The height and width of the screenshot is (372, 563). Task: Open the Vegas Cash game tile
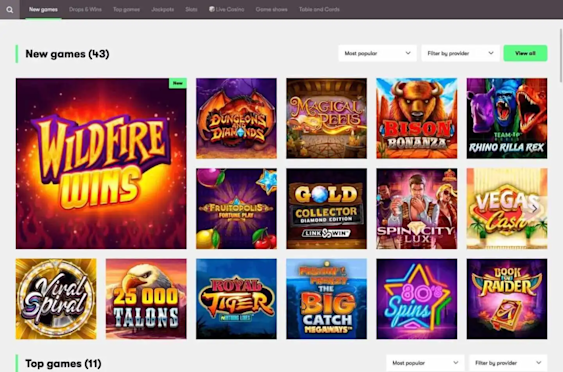click(x=507, y=209)
